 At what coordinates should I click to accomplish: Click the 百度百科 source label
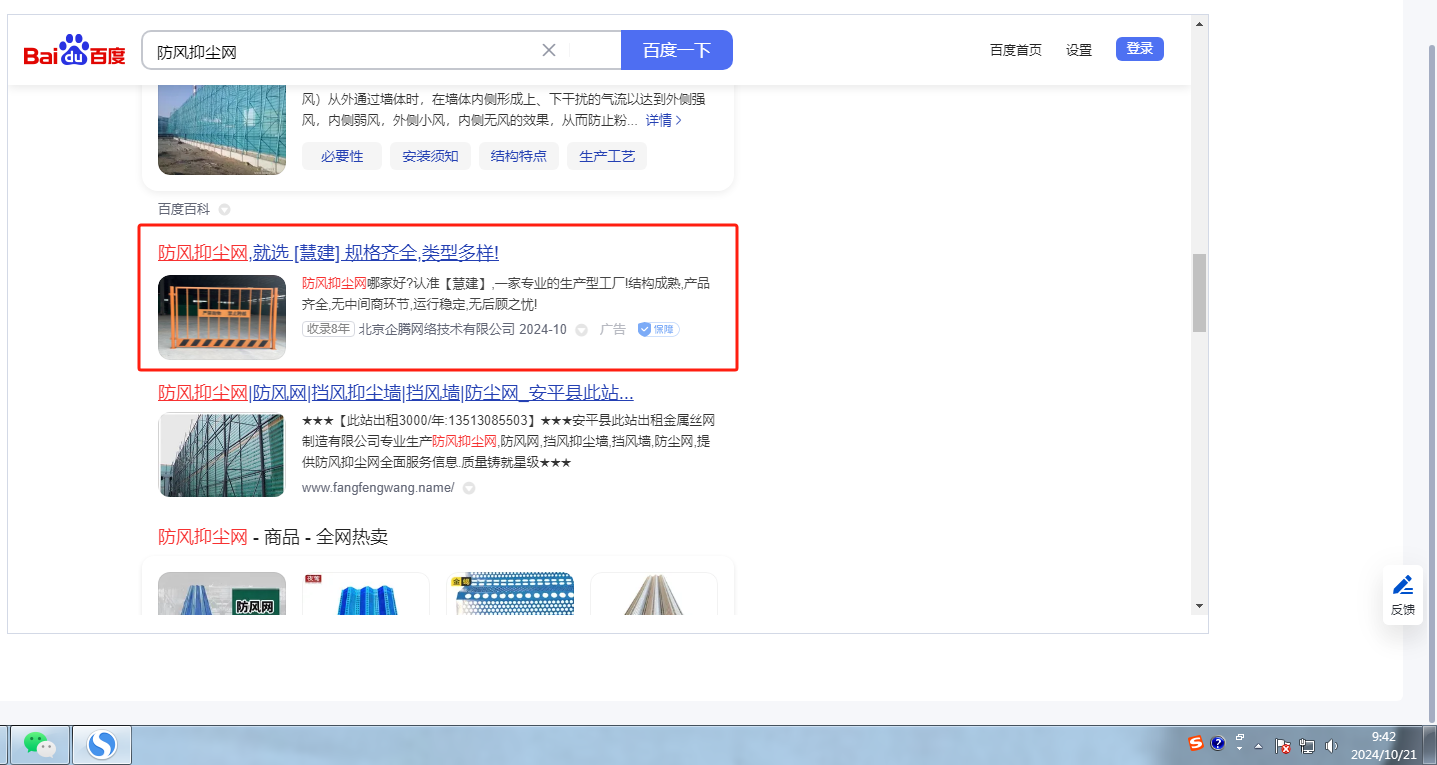(x=184, y=209)
